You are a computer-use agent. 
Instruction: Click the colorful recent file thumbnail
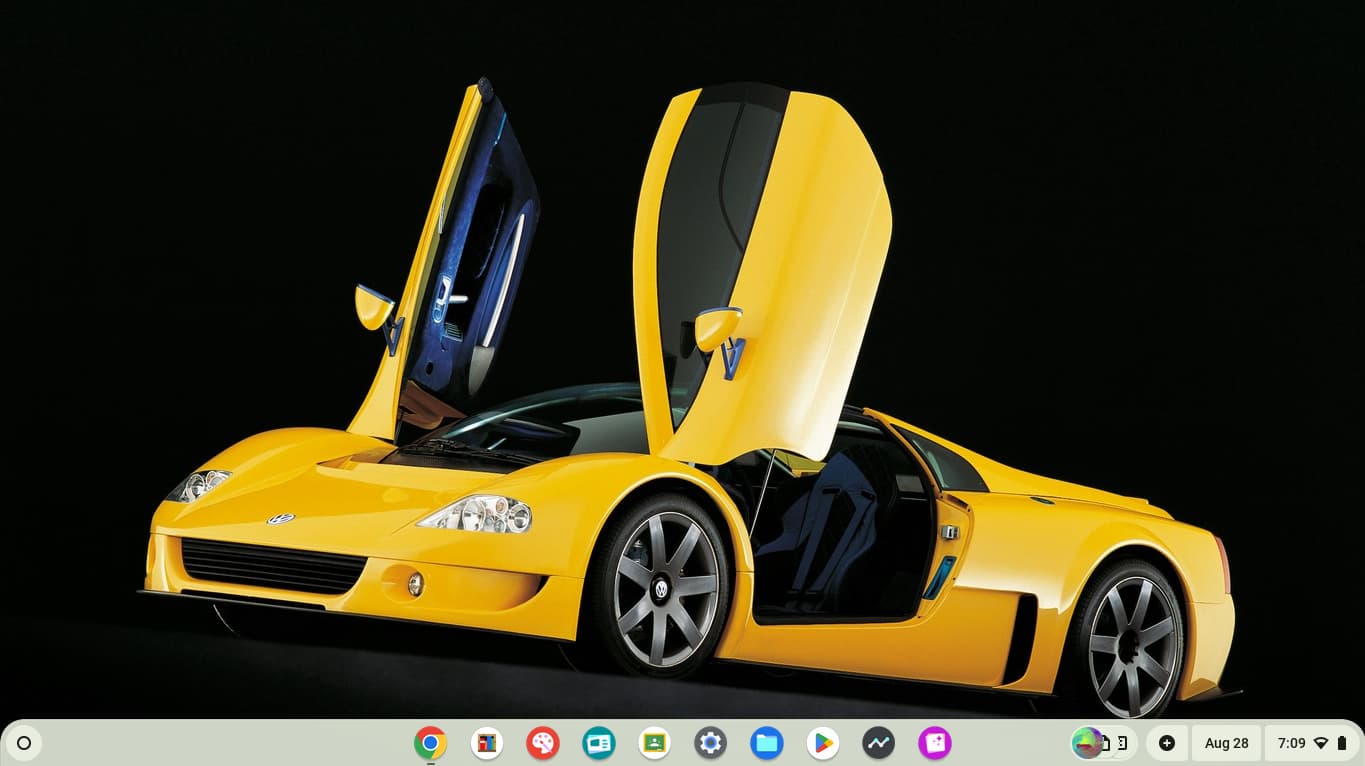point(1085,743)
